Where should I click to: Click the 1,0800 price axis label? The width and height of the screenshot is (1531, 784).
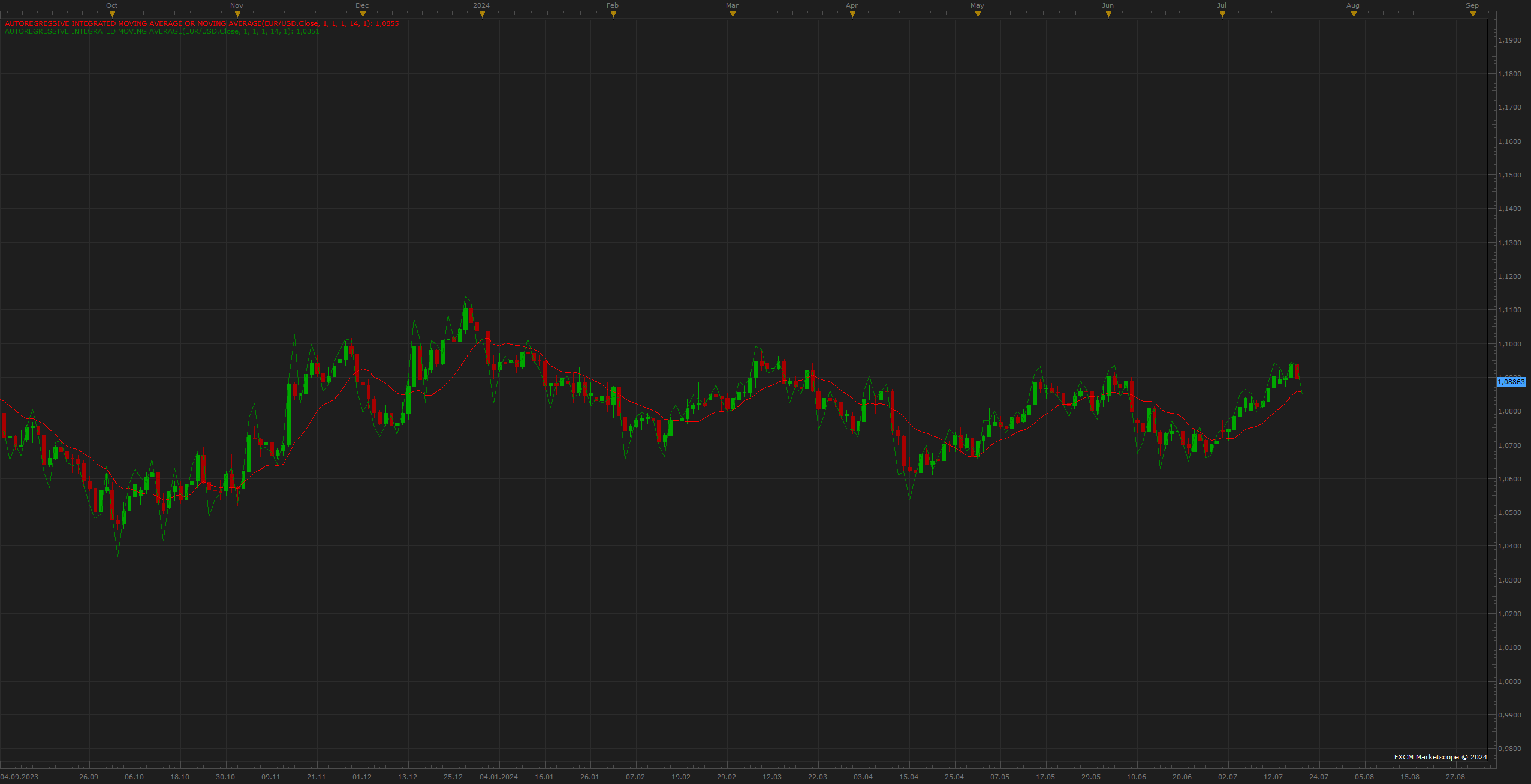[1509, 411]
